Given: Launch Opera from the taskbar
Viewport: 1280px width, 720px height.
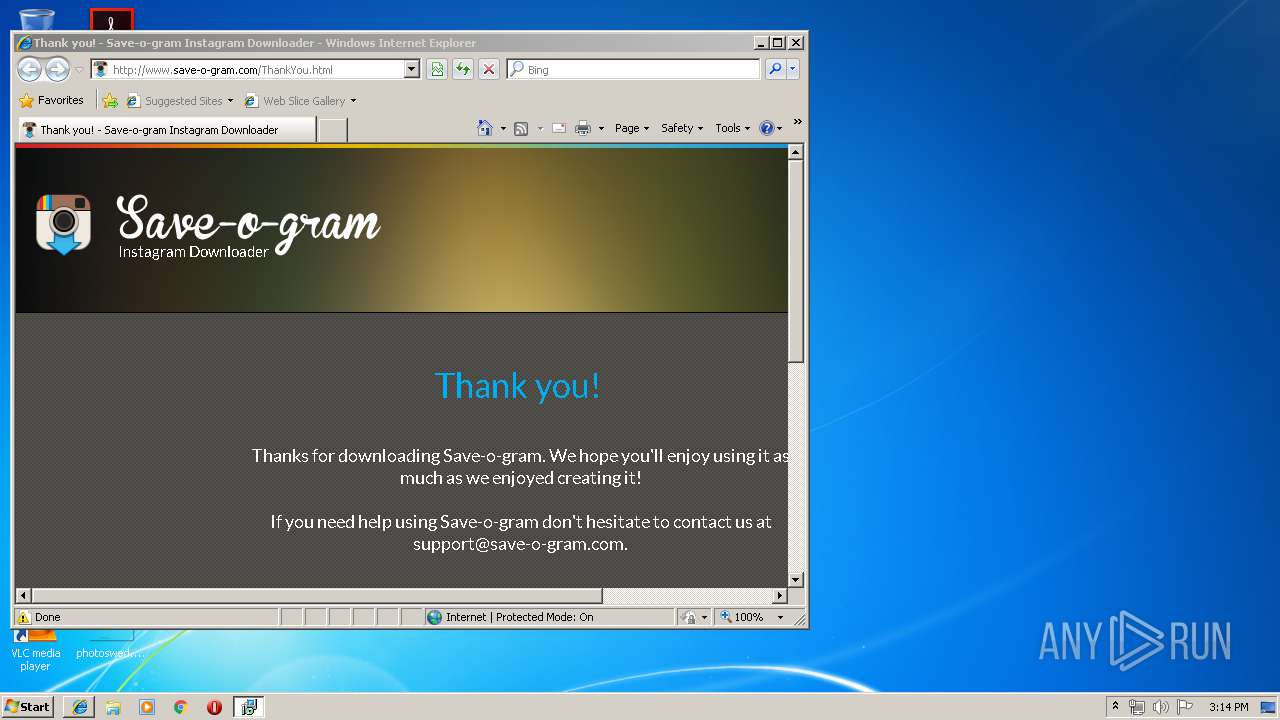Looking at the screenshot, I should pyautogui.click(x=214, y=707).
